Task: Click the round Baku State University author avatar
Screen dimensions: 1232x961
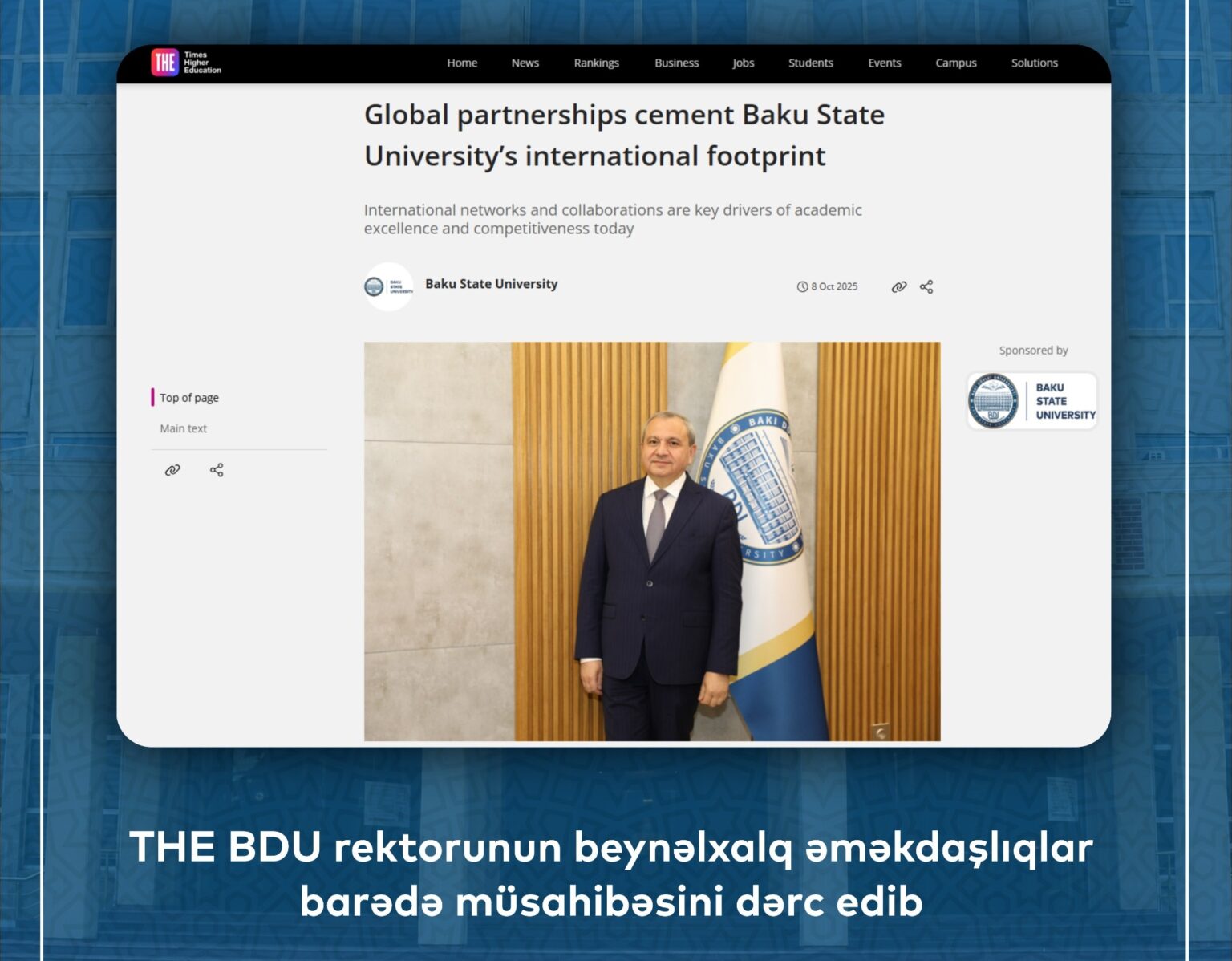Action: [388, 286]
